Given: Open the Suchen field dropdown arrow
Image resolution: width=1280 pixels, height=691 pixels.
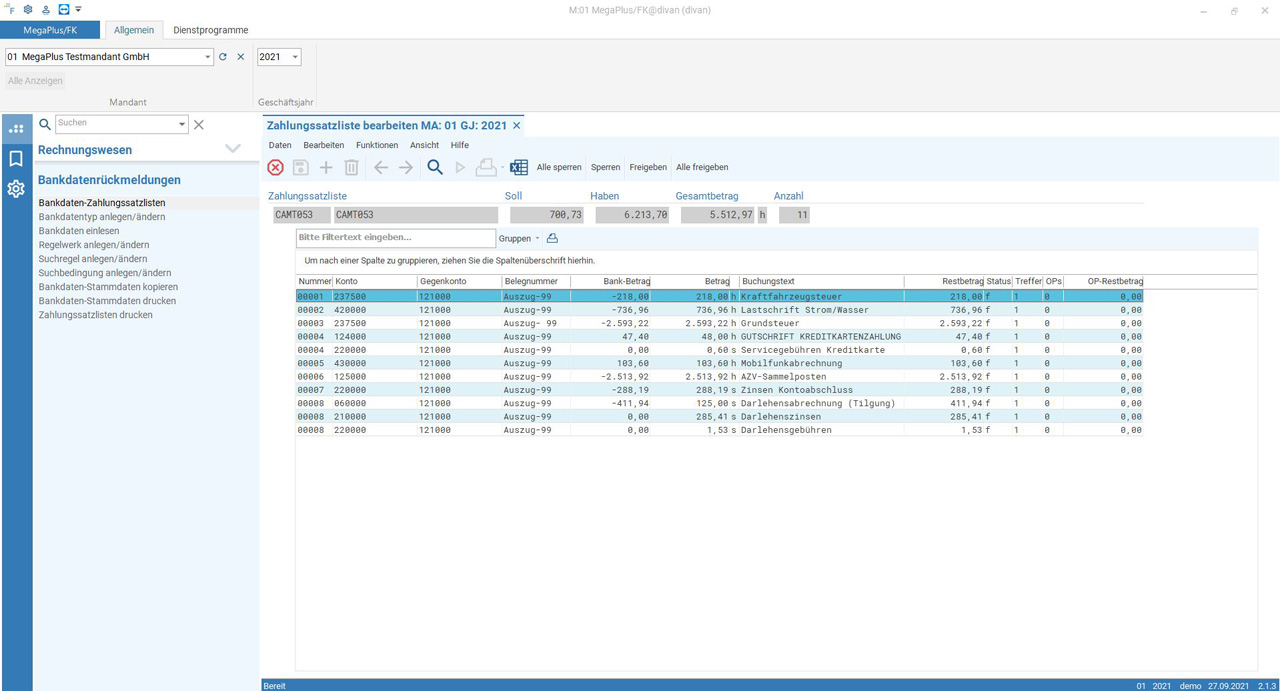Looking at the screenshot, I should (182, 124).
